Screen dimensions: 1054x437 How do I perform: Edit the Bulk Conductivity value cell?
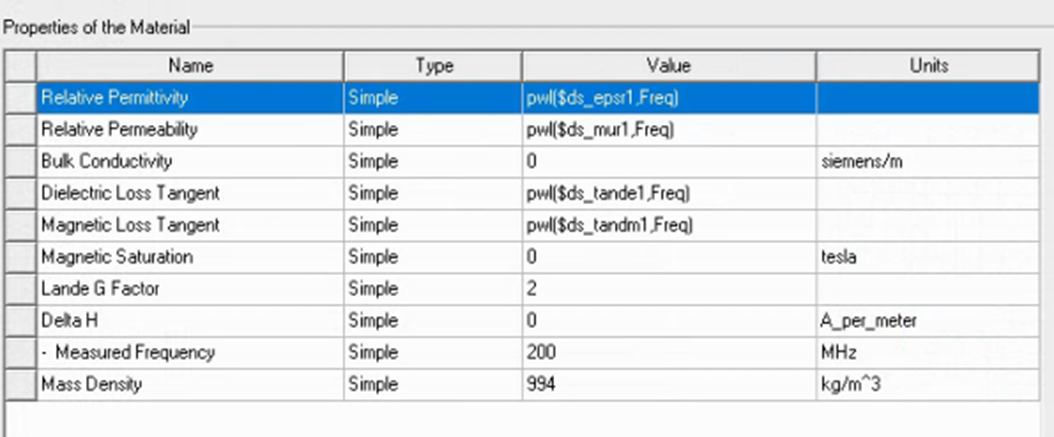point(668,161)
